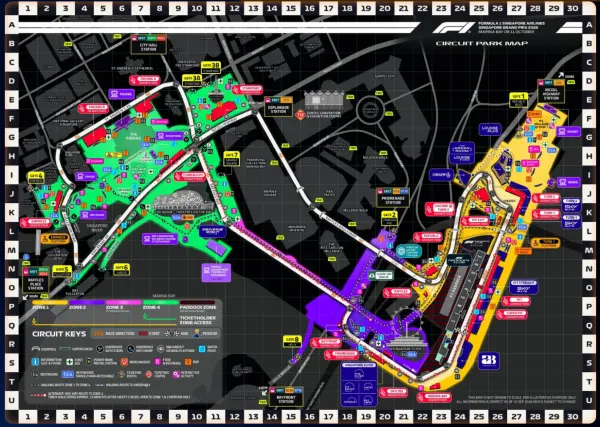Click the Power Bank Rental Station legend icon
600x427 pixels.
pos(89,362)
